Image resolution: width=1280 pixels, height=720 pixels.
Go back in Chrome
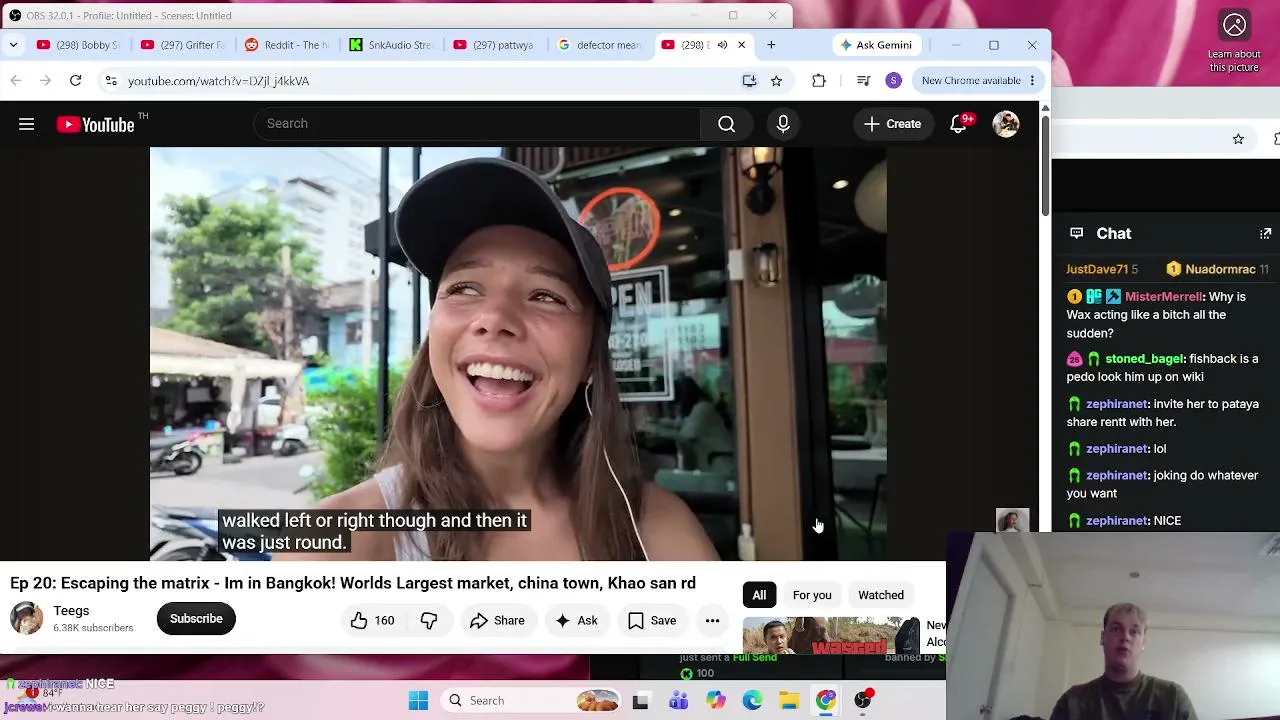tap(16, 81)
